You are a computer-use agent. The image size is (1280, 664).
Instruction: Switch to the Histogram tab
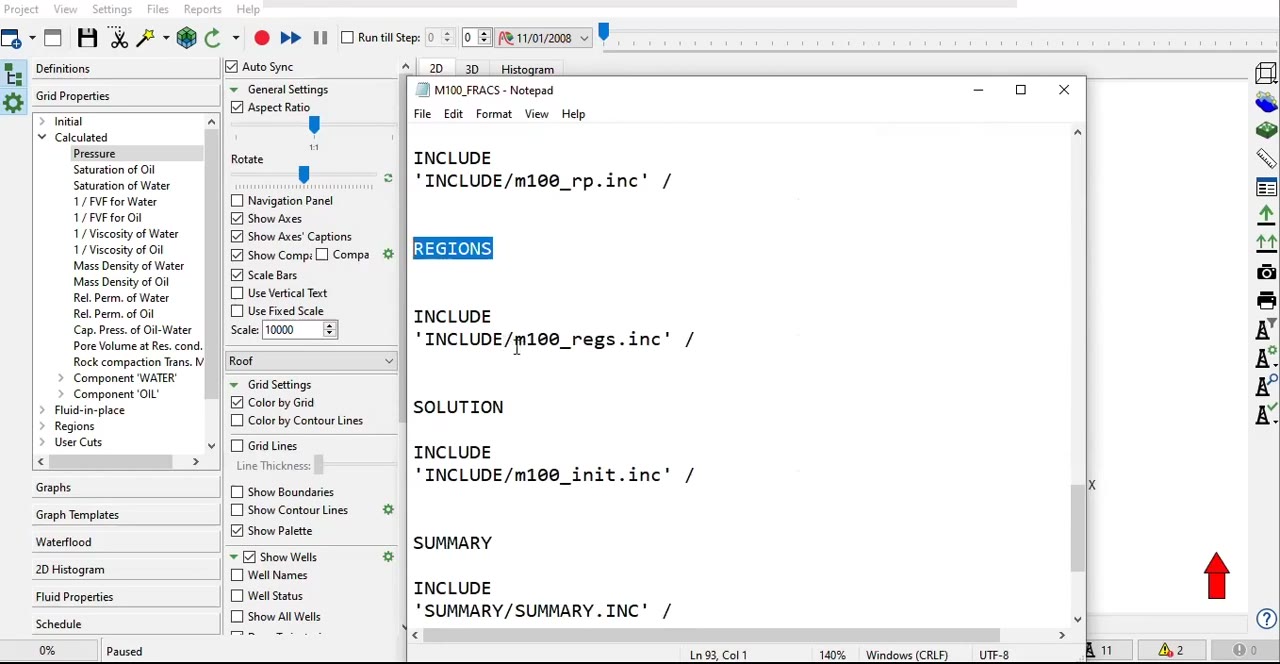(527, 70)
